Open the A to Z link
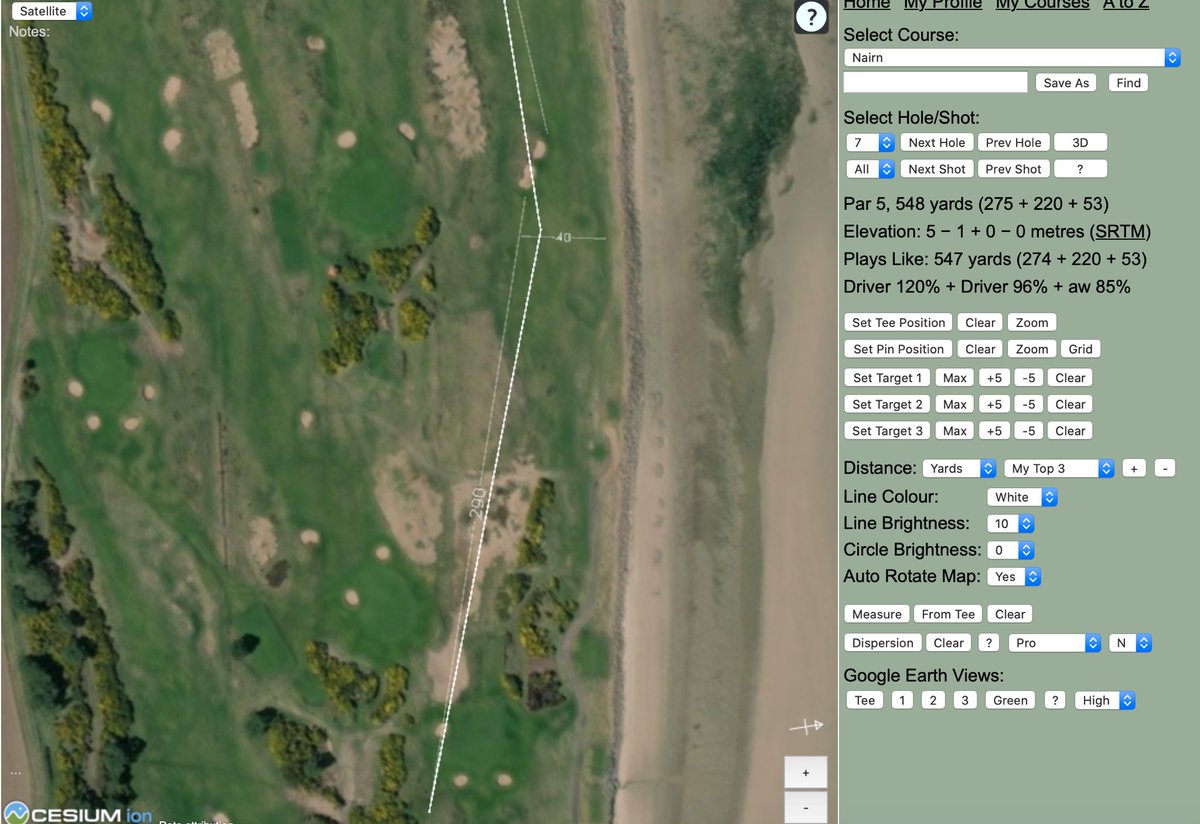1200x824 pixels. (1126, 5)
